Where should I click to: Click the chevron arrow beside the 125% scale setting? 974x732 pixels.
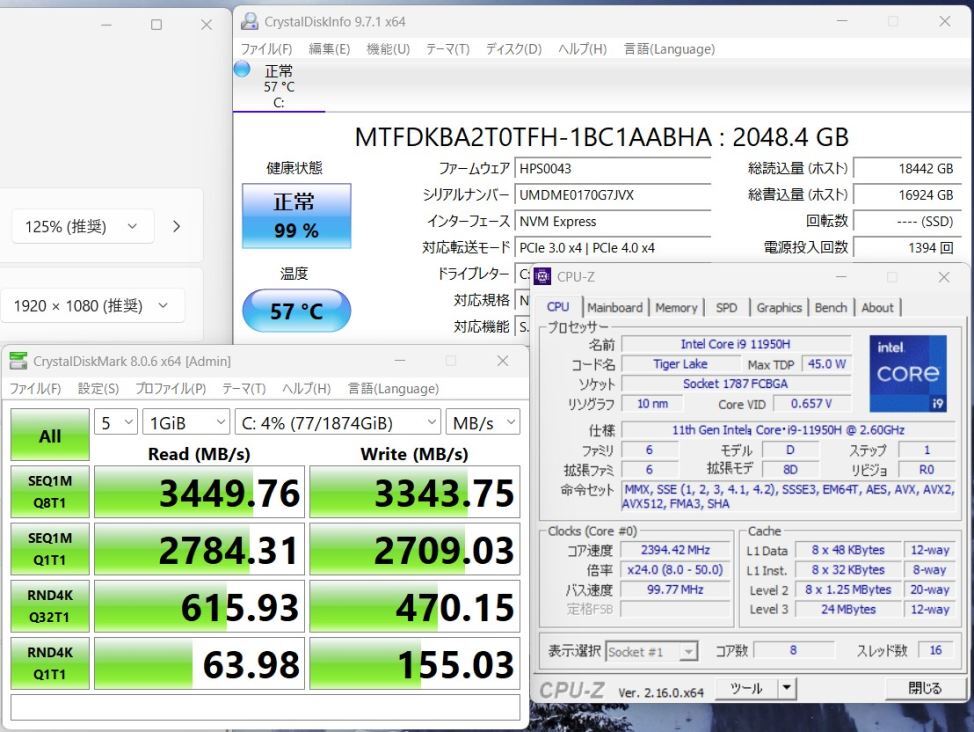[177, 226]
